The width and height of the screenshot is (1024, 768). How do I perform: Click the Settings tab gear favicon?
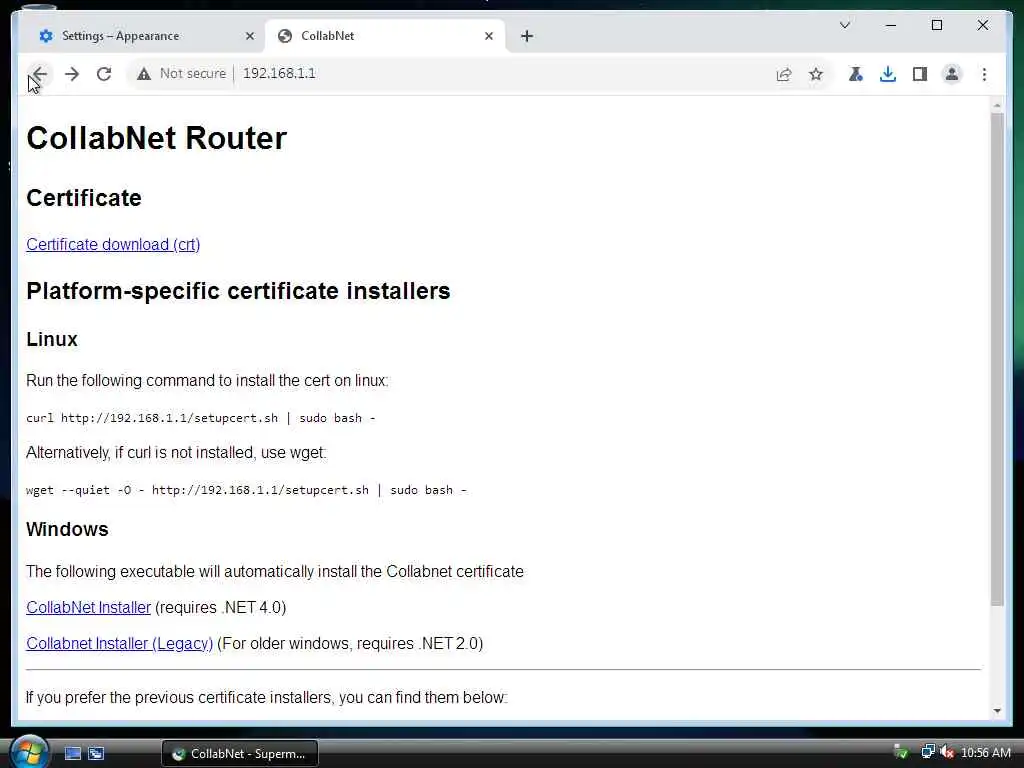pyautogui.click(x=46, y=36)
